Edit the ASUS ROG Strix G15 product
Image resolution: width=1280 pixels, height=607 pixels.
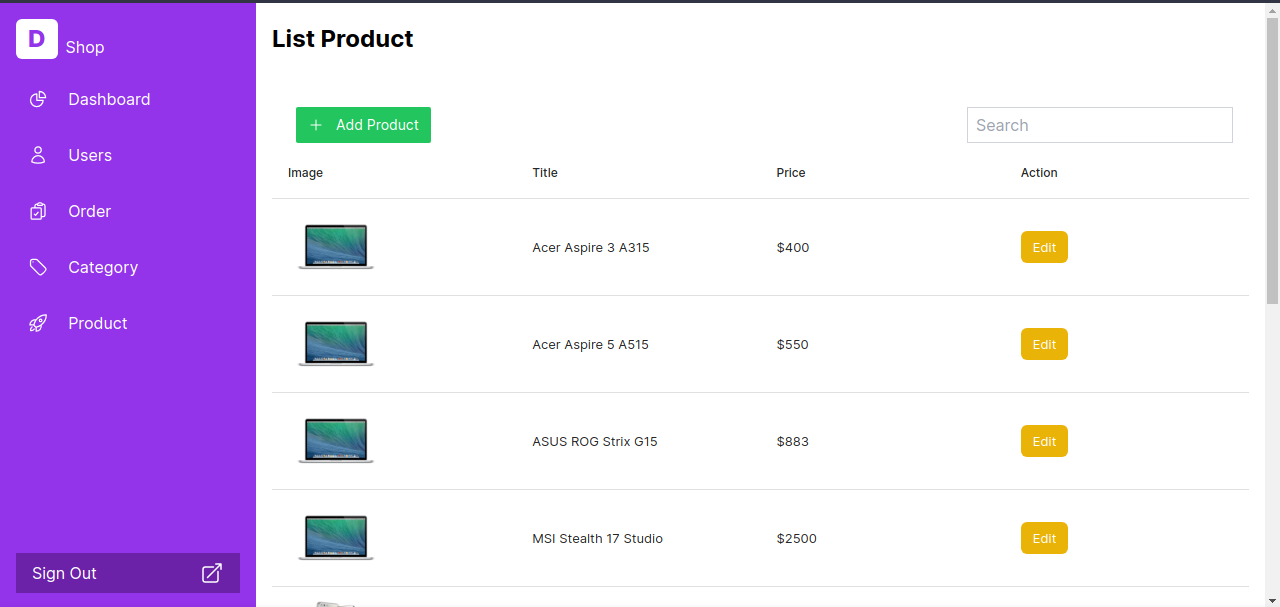[x=1044, y=441]
